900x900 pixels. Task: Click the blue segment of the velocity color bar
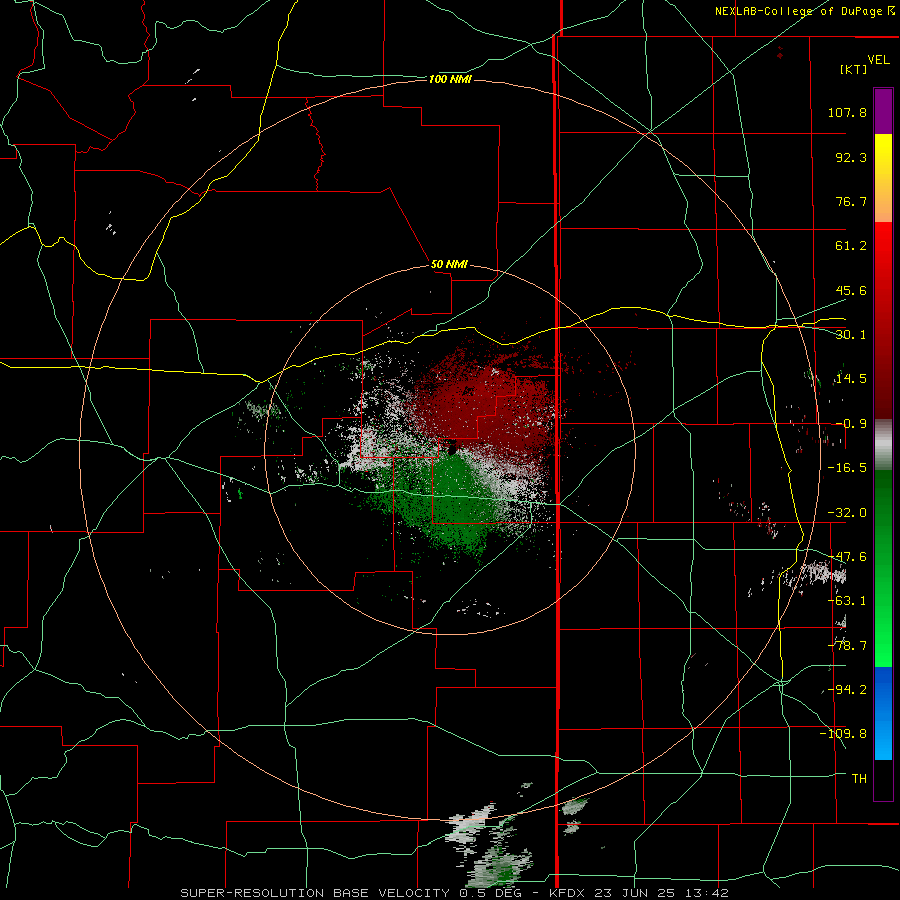click(883, 713)
